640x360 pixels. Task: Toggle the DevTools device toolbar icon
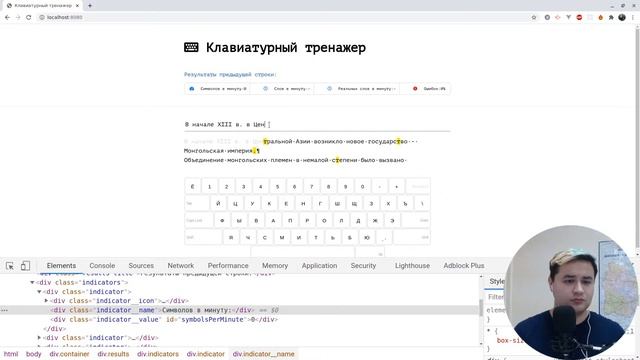(x=25, y=266)
